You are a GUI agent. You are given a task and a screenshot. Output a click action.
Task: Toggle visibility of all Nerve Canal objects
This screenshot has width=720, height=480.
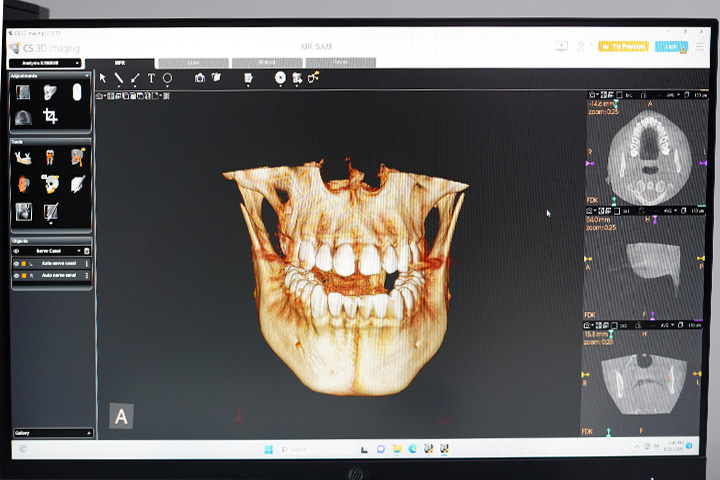tap(17, 251)
